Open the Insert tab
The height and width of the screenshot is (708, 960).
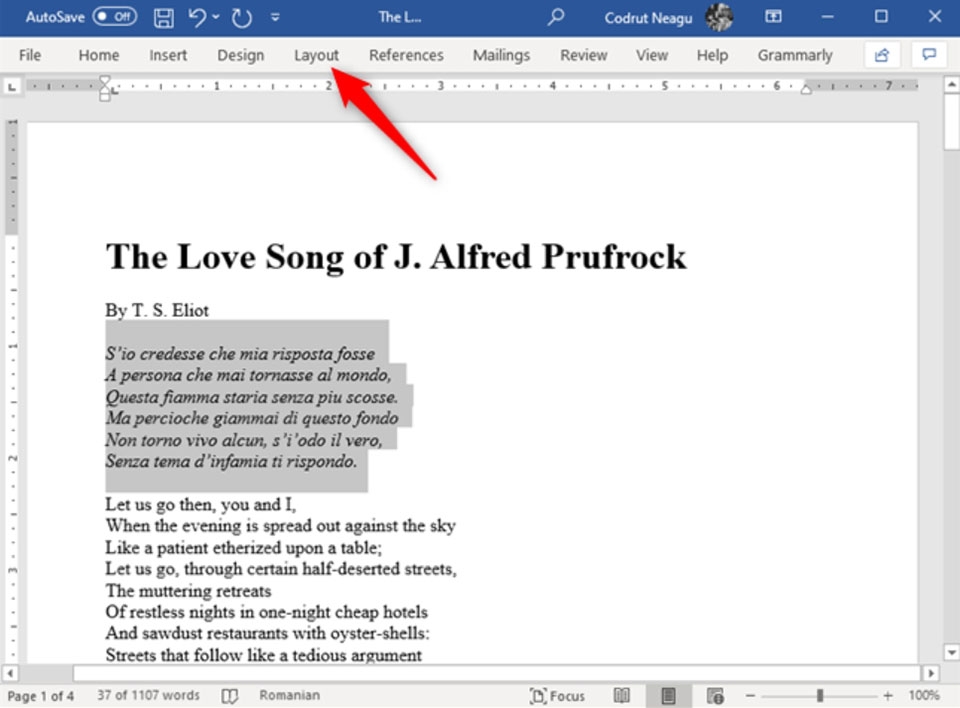coord(168,55)
